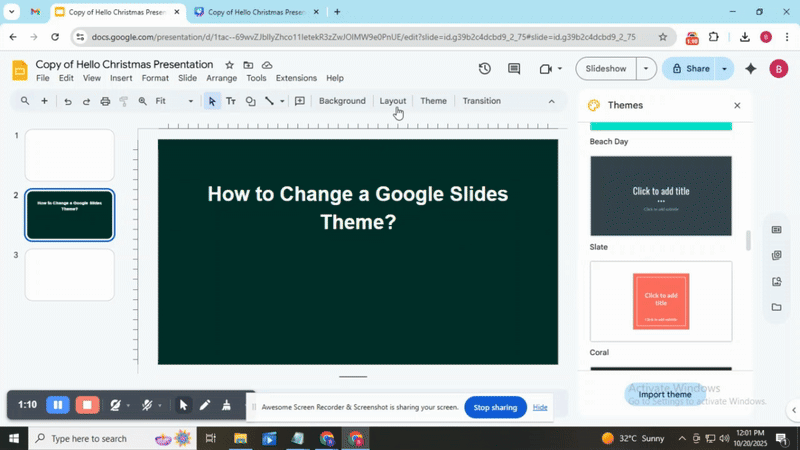
Task: Click the Print icon in toolbar
Action: 105,101
